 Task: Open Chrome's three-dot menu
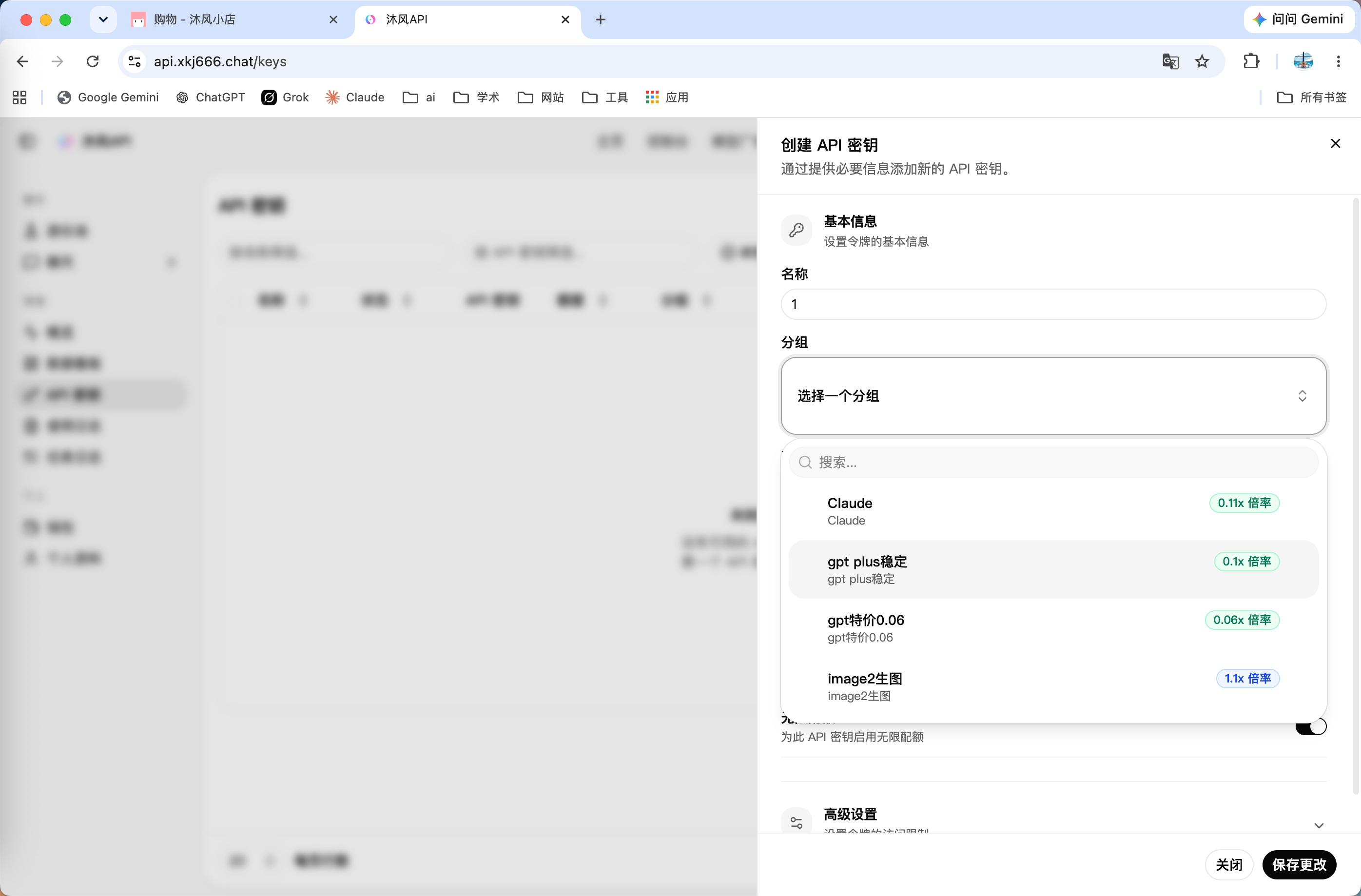(1338, 61)
